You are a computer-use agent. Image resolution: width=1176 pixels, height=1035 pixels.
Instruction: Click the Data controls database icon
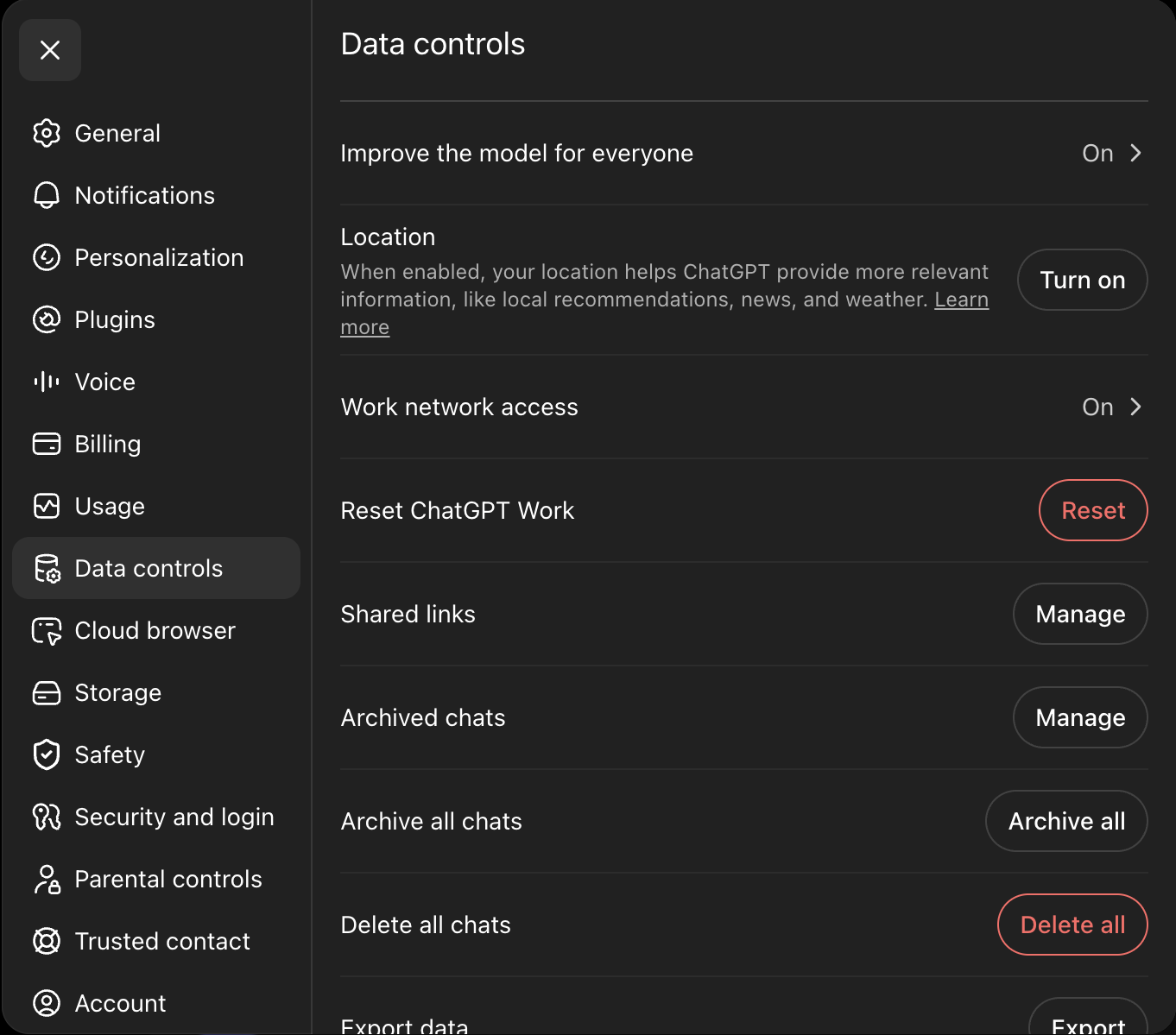(x=47, y=568)
